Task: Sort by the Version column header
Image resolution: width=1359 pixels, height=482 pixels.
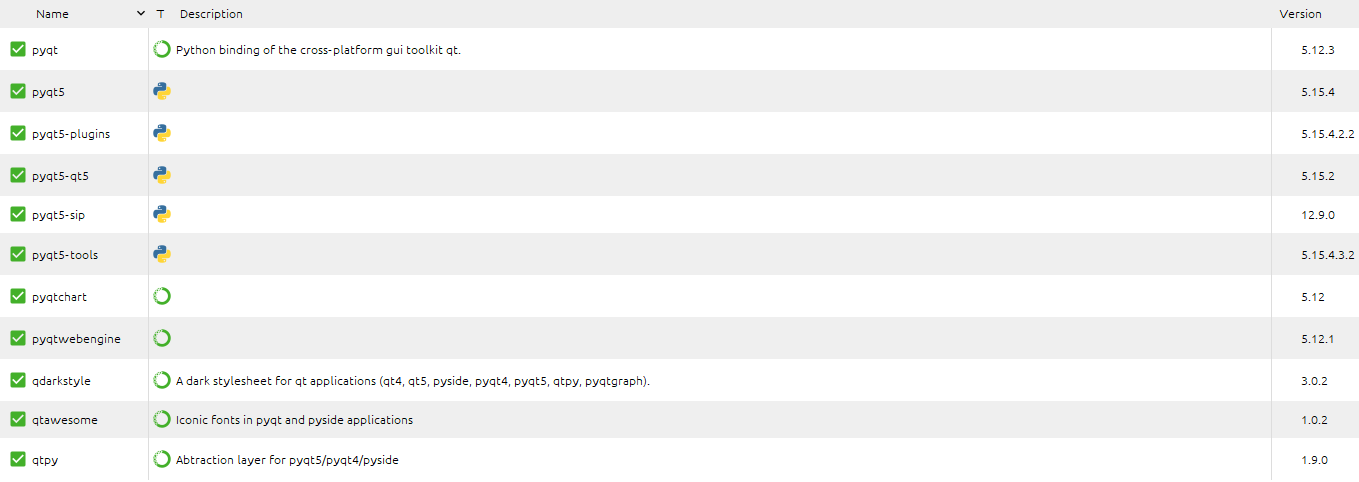Action: tap(1300, 14)
